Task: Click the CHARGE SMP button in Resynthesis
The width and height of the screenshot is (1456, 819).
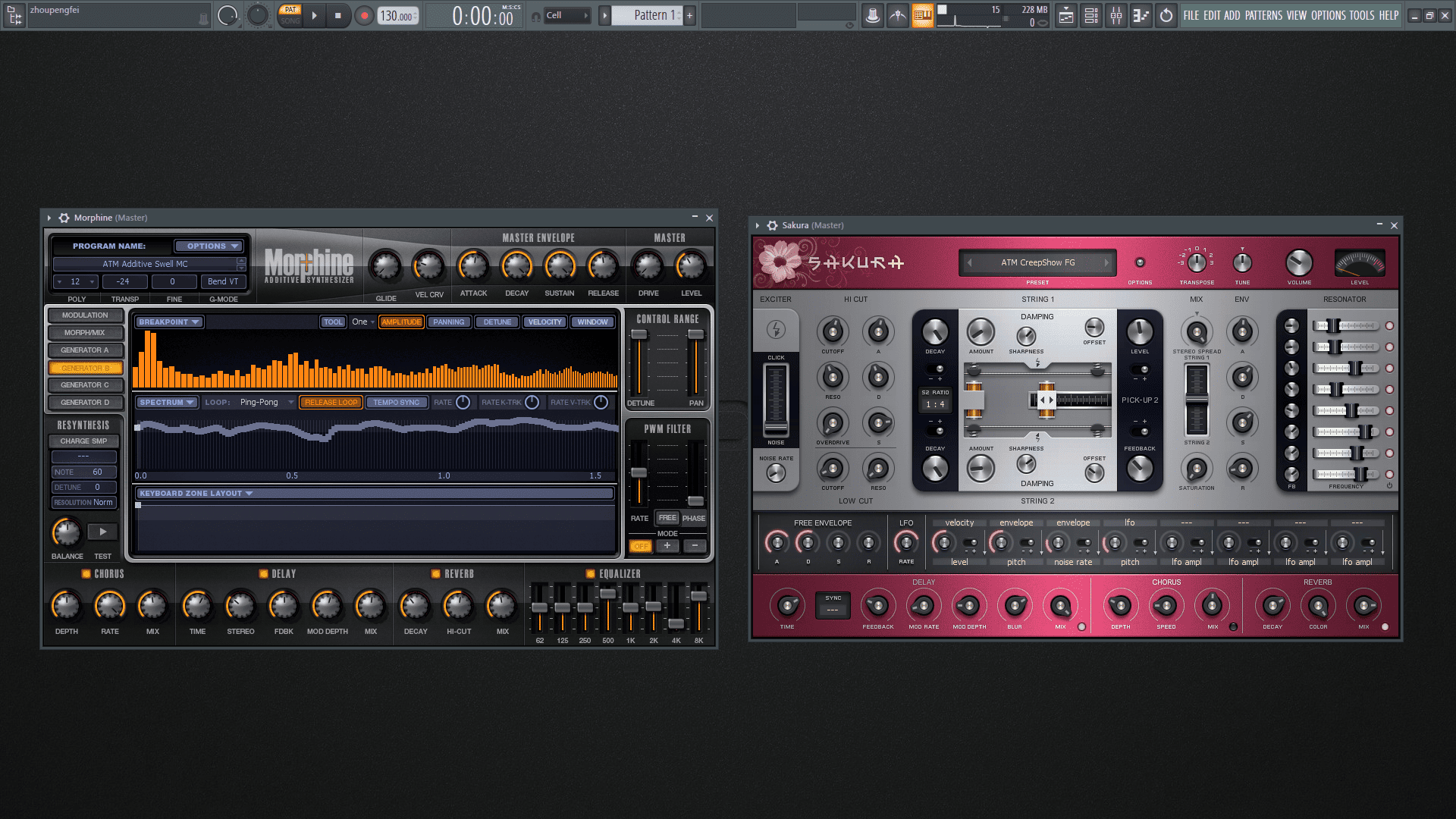Action: tap(83, 441)
